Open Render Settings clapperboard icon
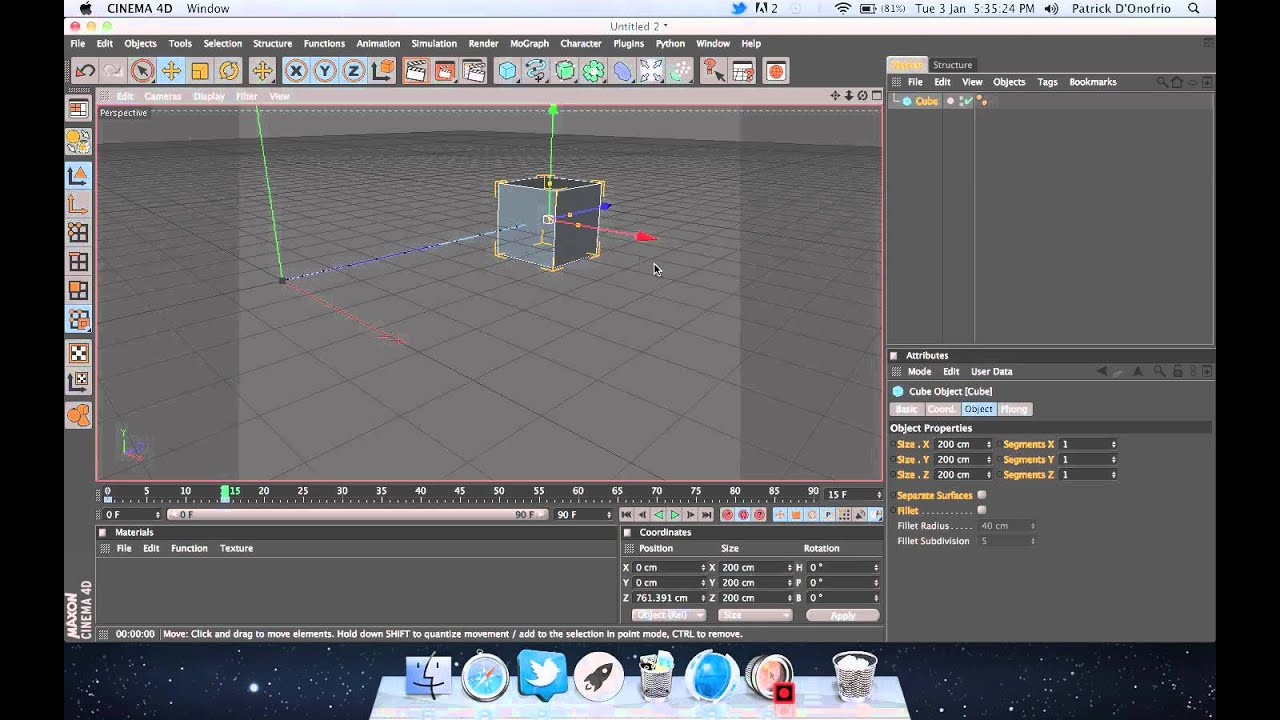The height and width of the screenshot is (720, 1280). [x=474, y=71]
